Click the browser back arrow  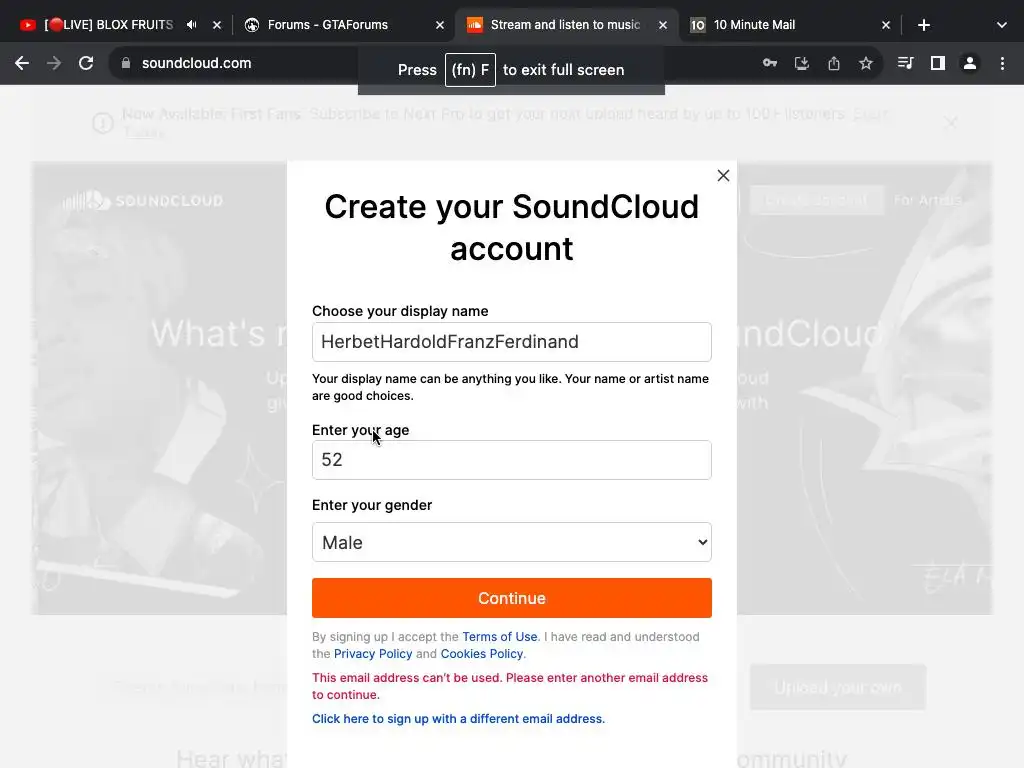22,63
